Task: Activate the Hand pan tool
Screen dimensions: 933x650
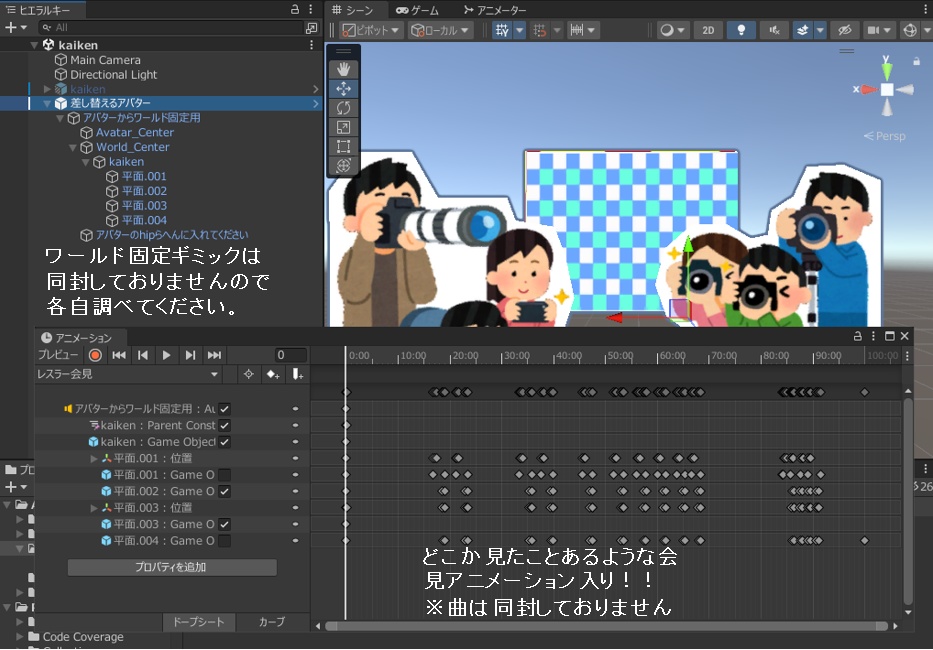Action: (343, 68)
